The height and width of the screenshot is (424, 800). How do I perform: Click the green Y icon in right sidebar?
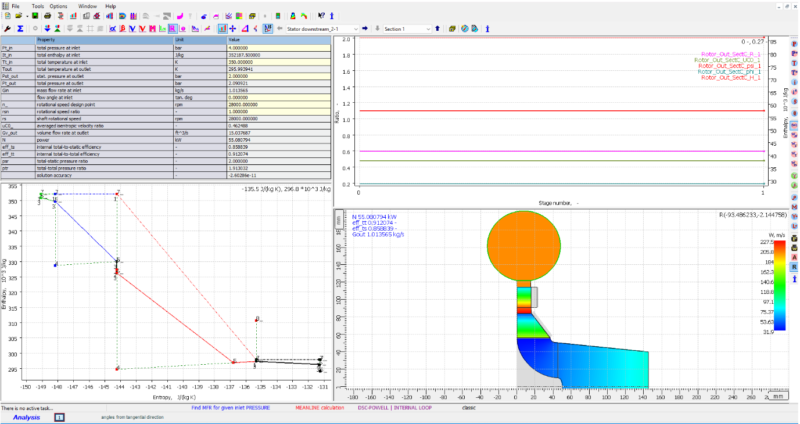(794, 175)
